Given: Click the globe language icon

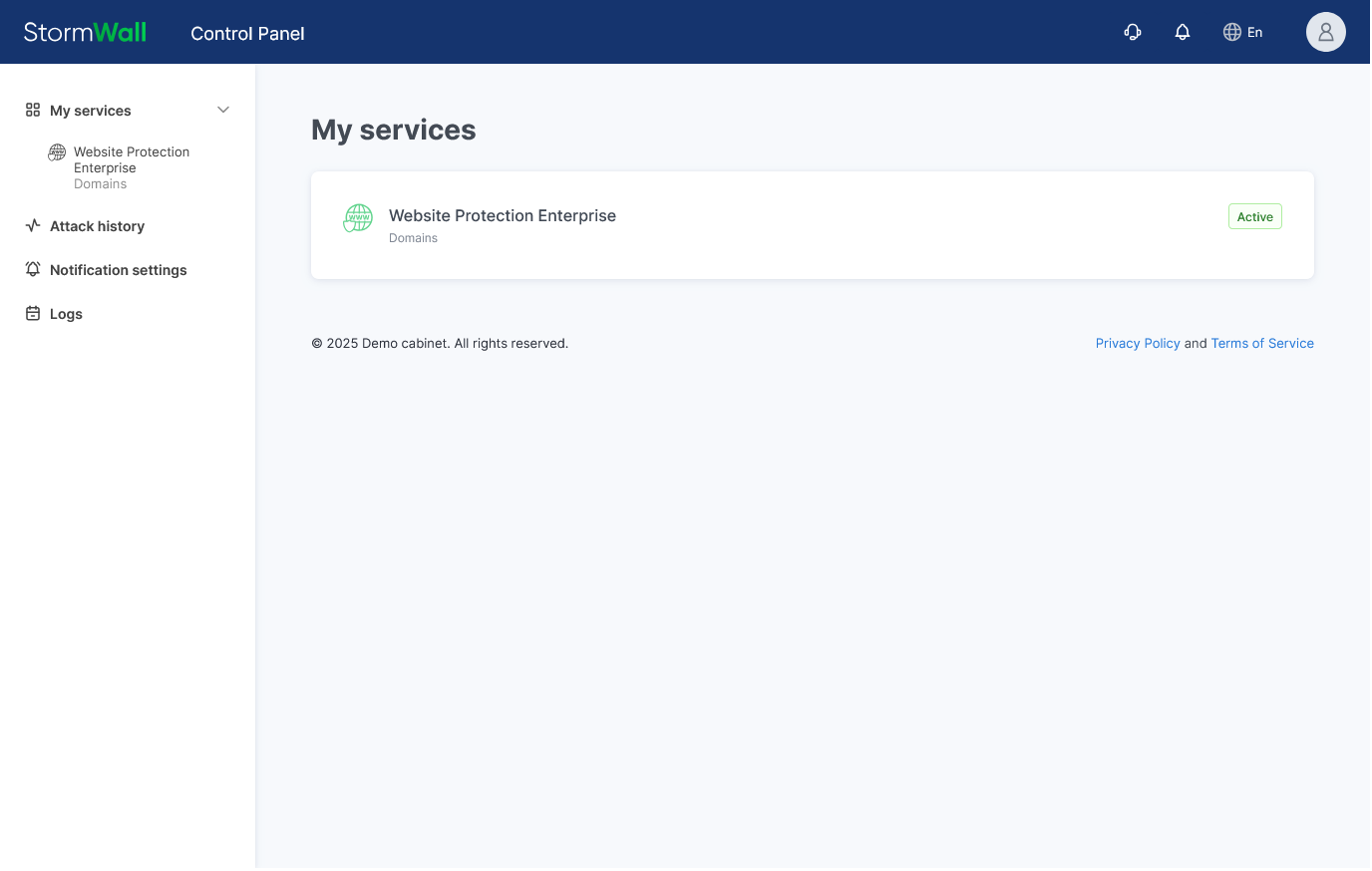Looking at the screenshot, I should [x=1232, y=32].
